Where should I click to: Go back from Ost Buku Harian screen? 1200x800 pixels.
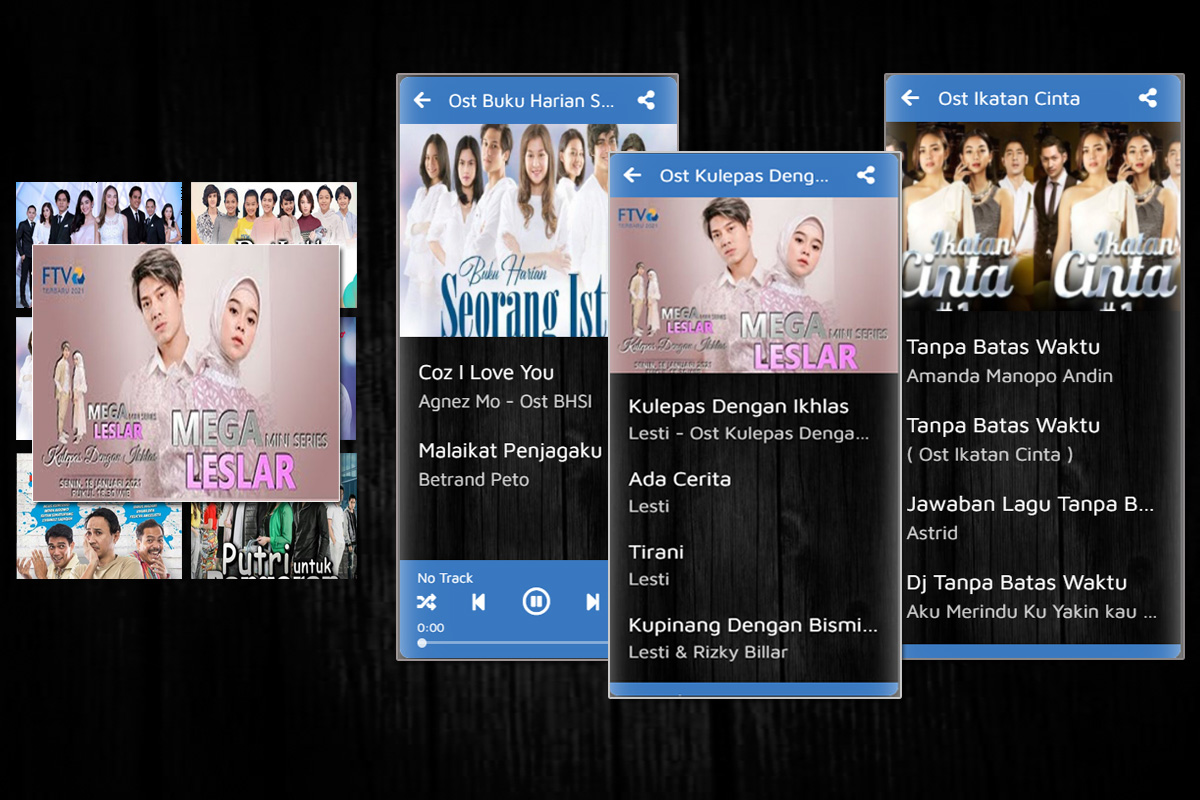[423, 100]
